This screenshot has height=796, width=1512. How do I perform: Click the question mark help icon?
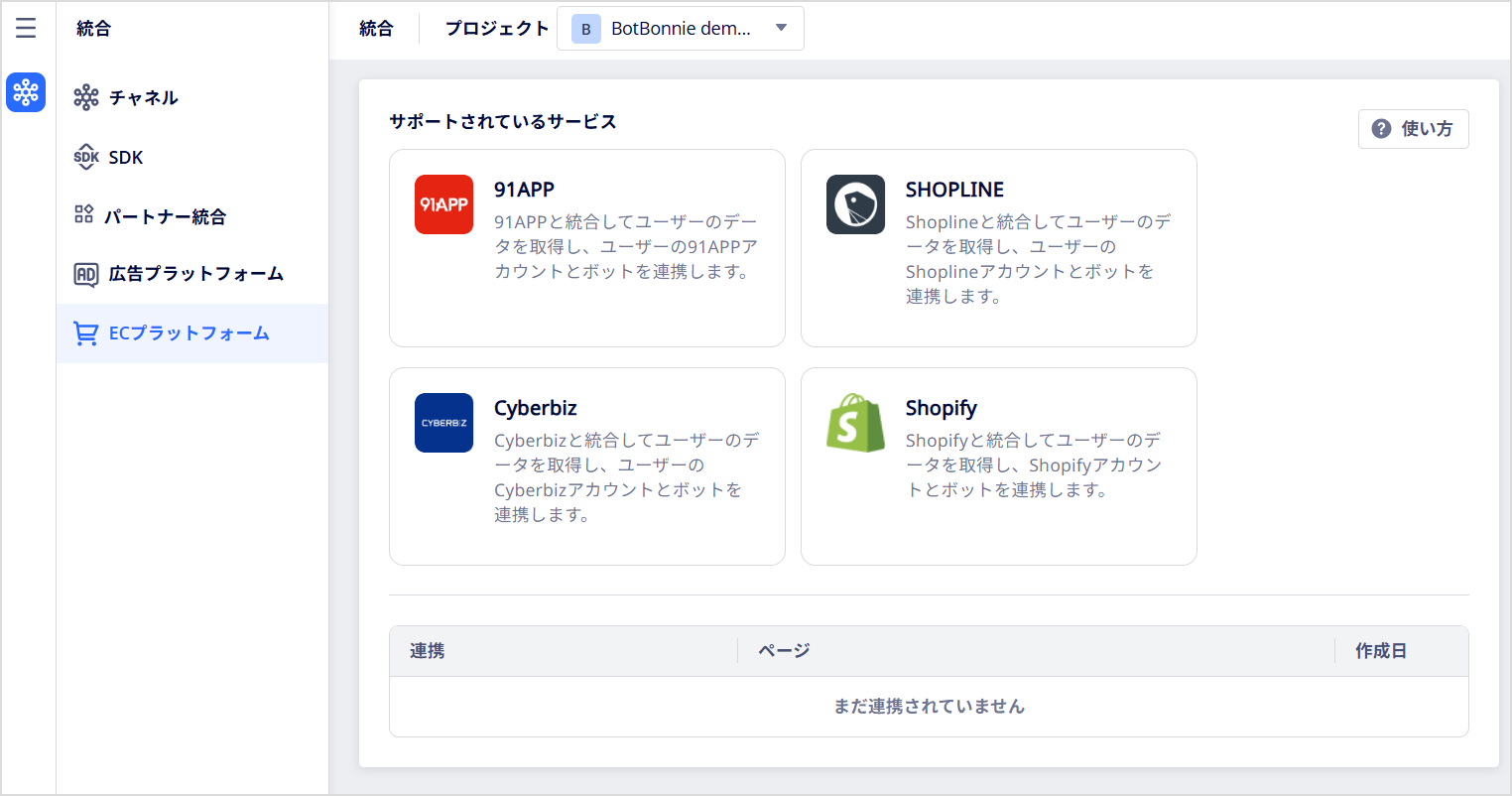coord(1381,129)
